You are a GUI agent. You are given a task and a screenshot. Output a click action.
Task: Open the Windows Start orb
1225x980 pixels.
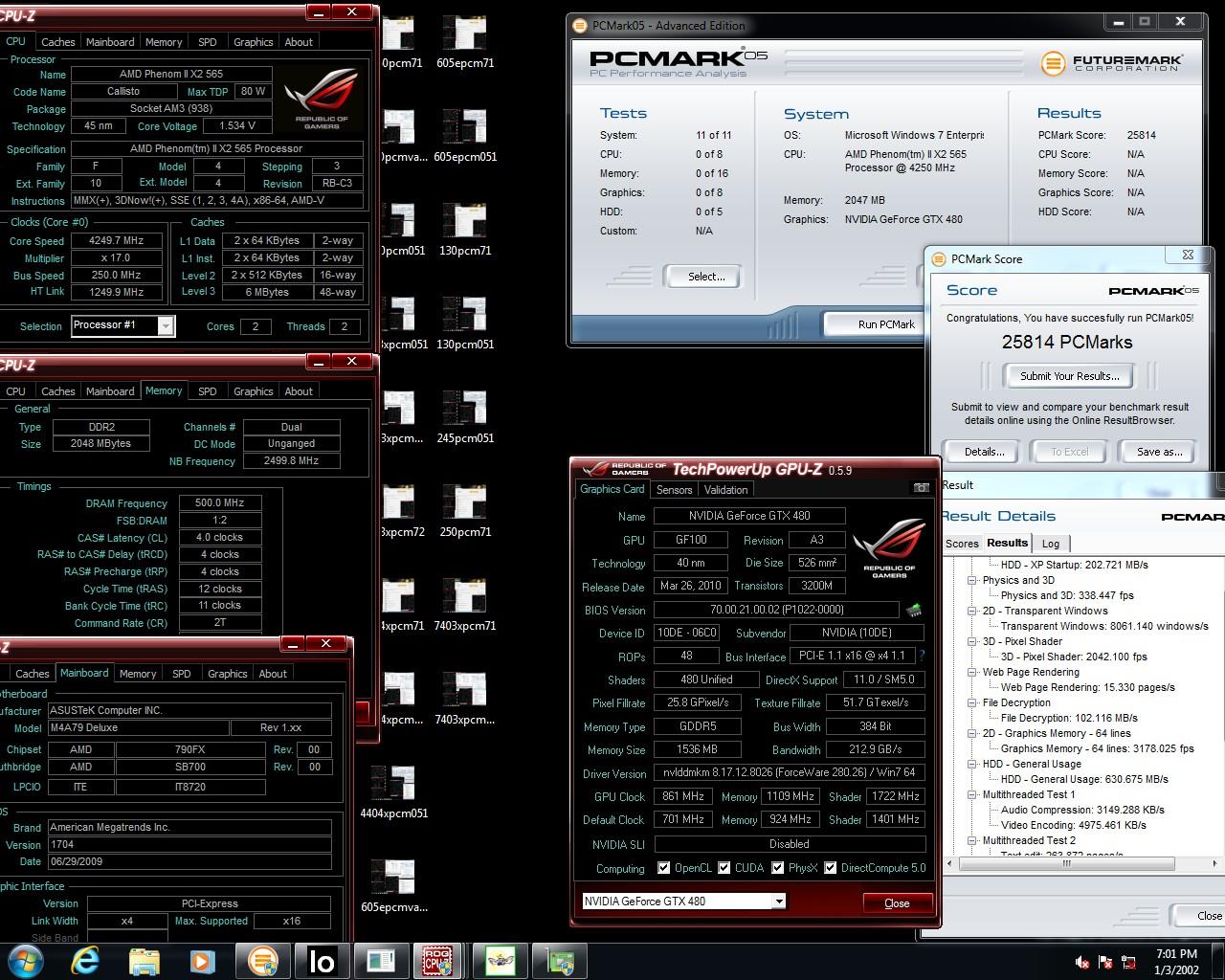[x=25, y=960]
